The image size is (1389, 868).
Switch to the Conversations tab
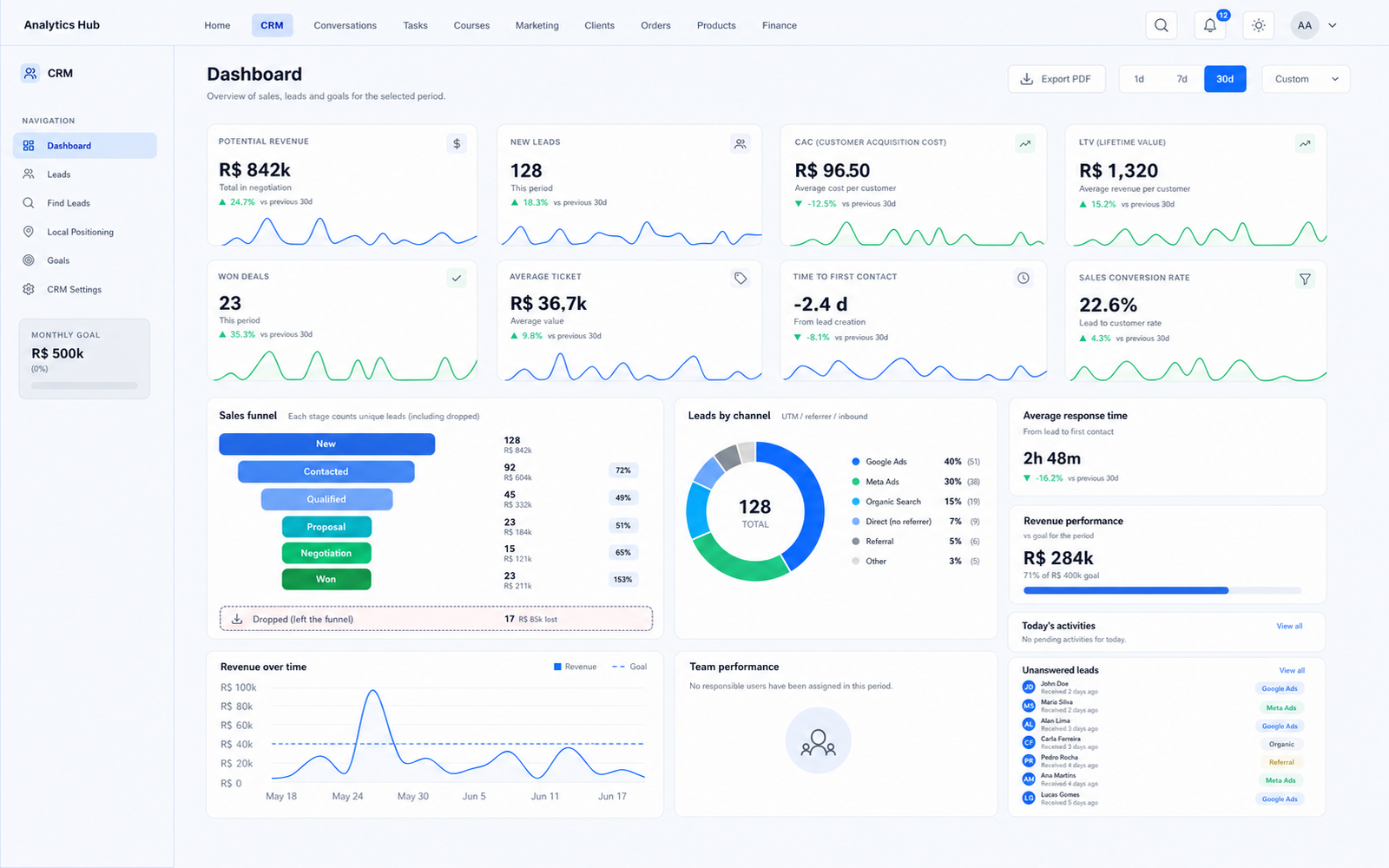click(x=345, y=25)
